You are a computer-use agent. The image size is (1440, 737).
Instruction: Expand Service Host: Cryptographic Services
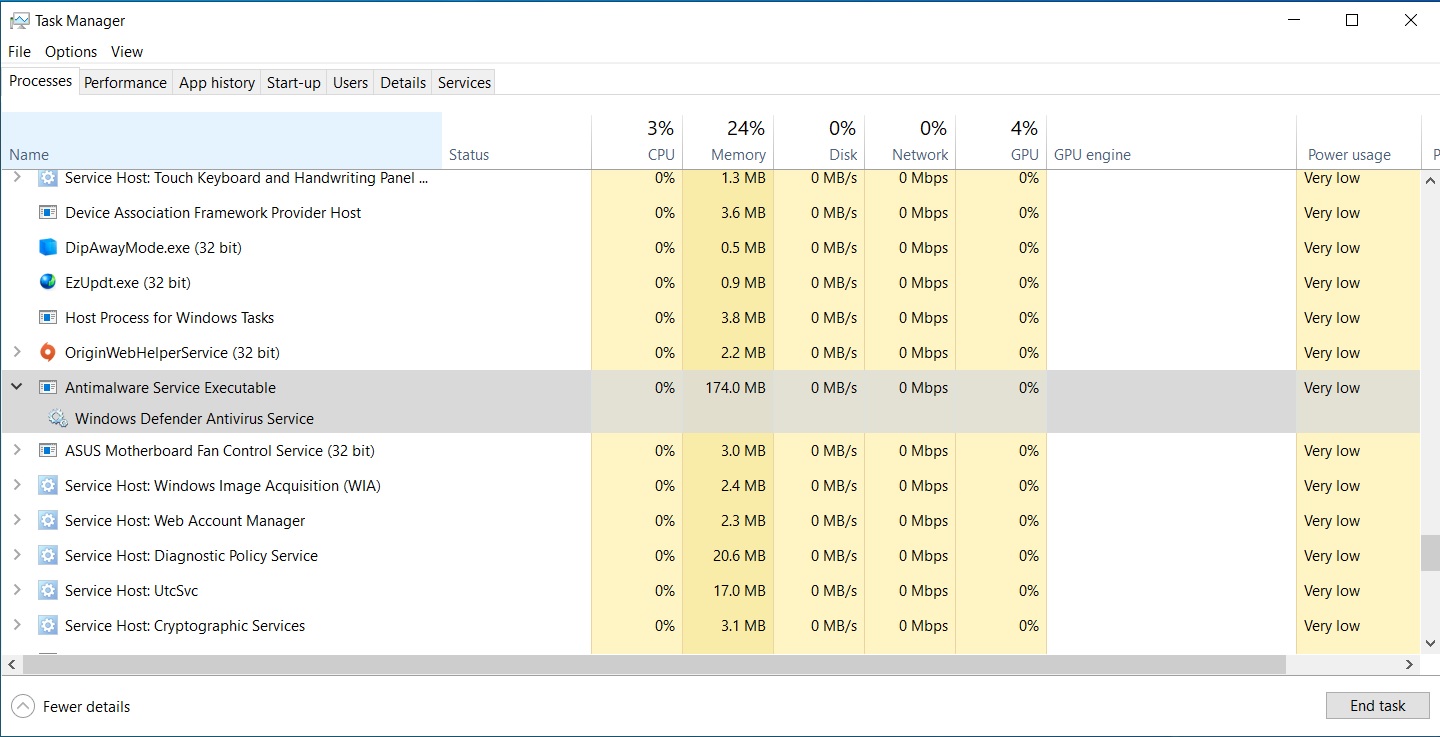point(16,626)
